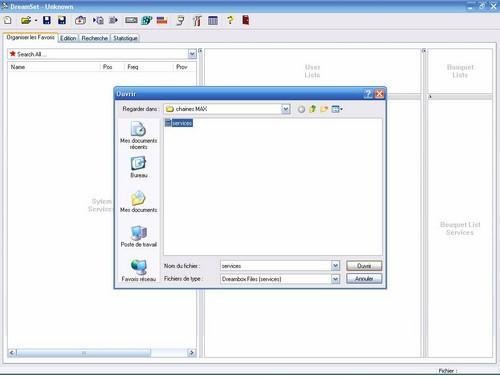
Task: Switch to the Edition tab
Action: point(68,38)
